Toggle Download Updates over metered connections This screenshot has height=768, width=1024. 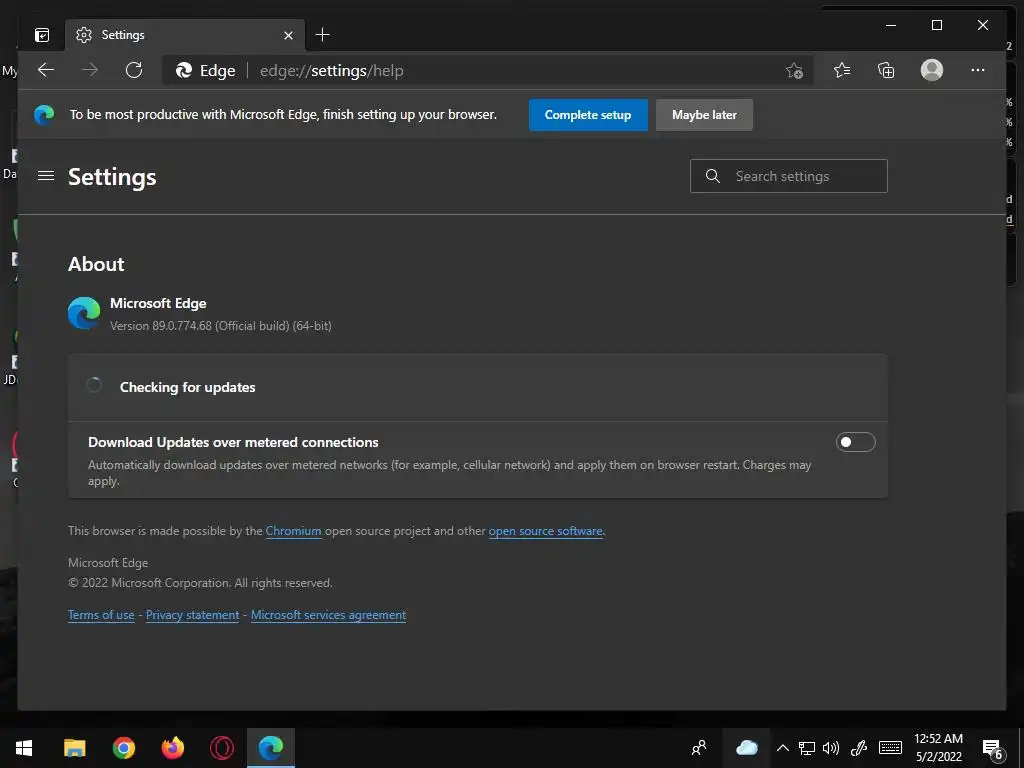[856, 442]
